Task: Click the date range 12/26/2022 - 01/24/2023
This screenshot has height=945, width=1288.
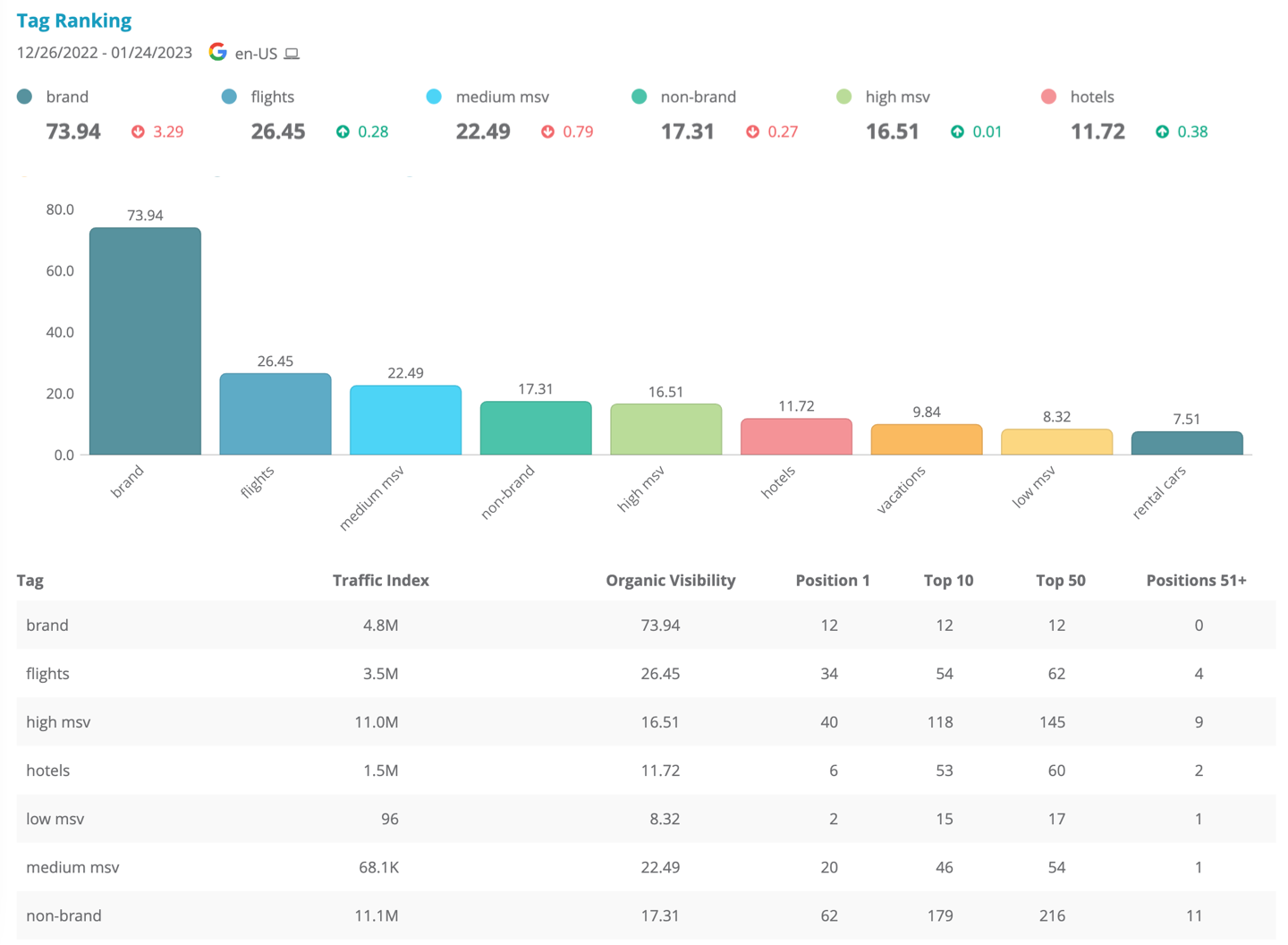Action: [105, 53]
